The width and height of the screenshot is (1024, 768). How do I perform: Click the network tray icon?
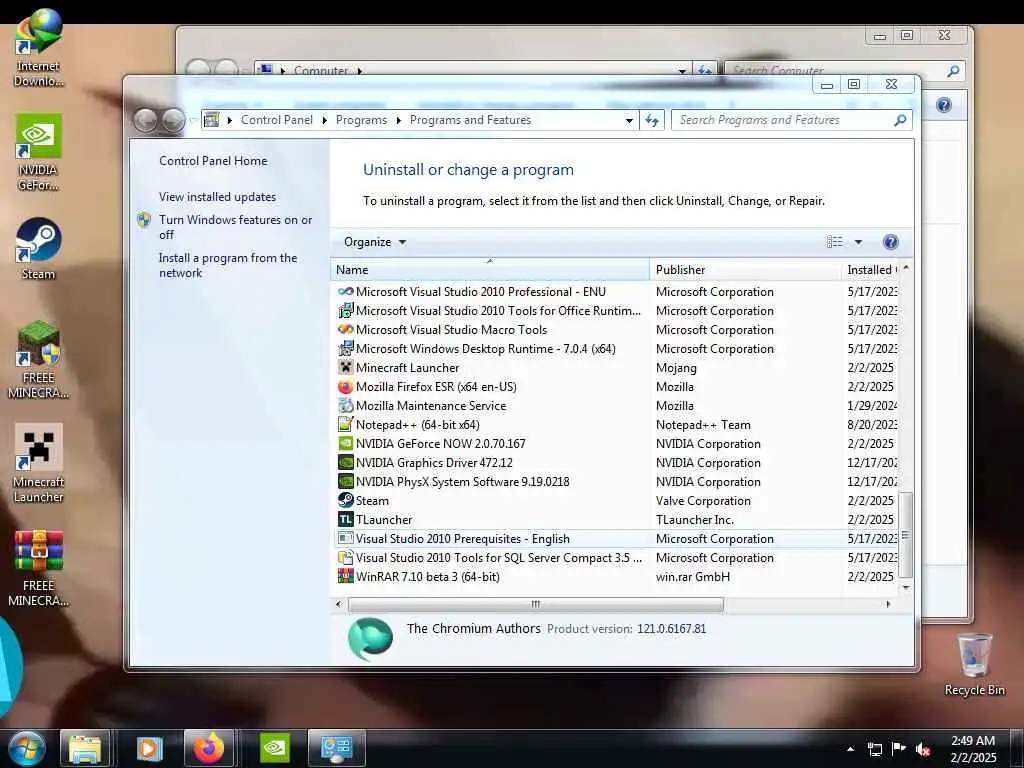(874, 749)
